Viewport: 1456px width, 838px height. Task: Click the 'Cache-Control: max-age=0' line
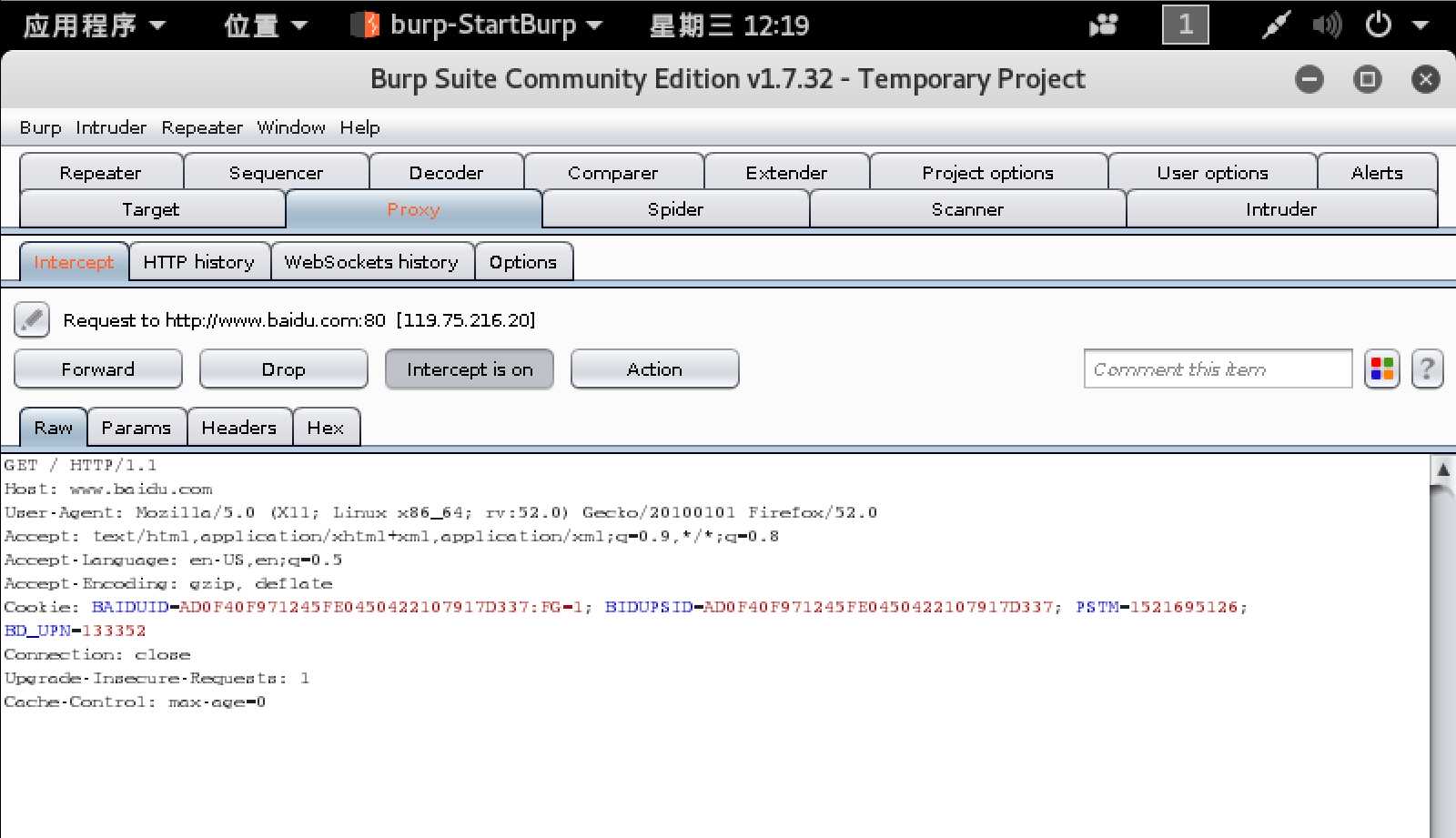click(135, 702)
